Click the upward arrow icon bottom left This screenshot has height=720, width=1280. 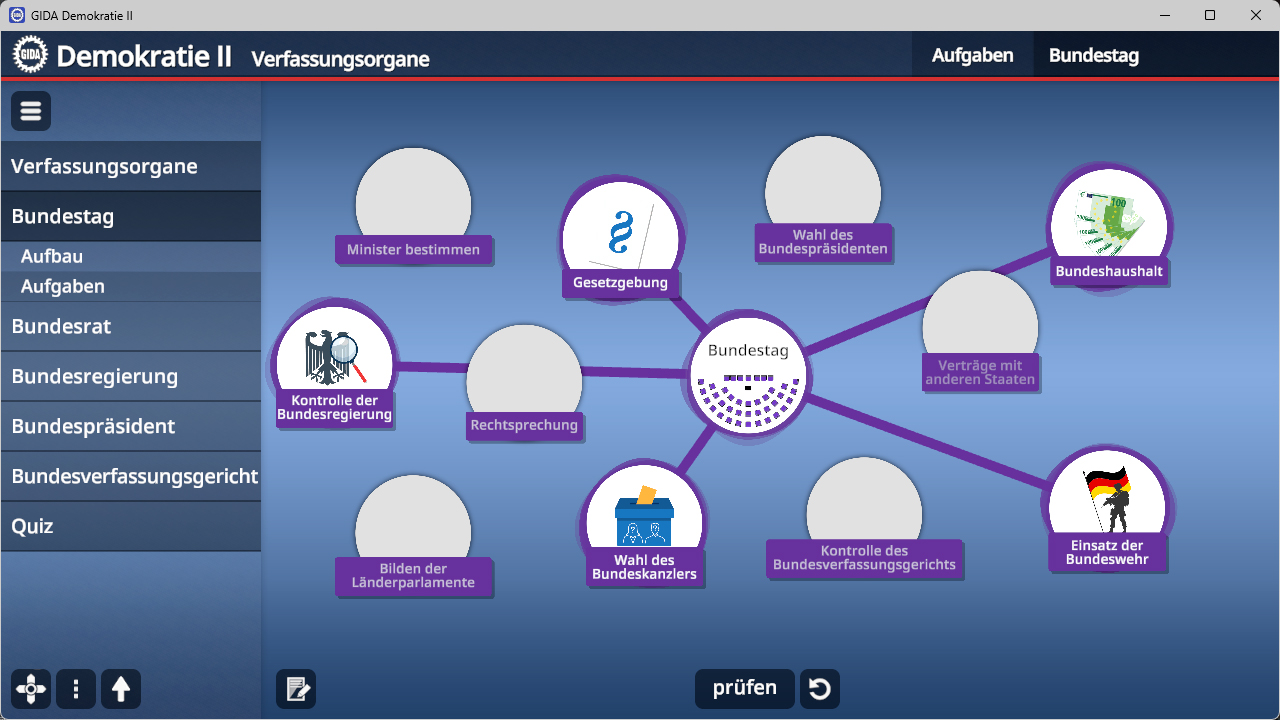click(x=121, y=689)
